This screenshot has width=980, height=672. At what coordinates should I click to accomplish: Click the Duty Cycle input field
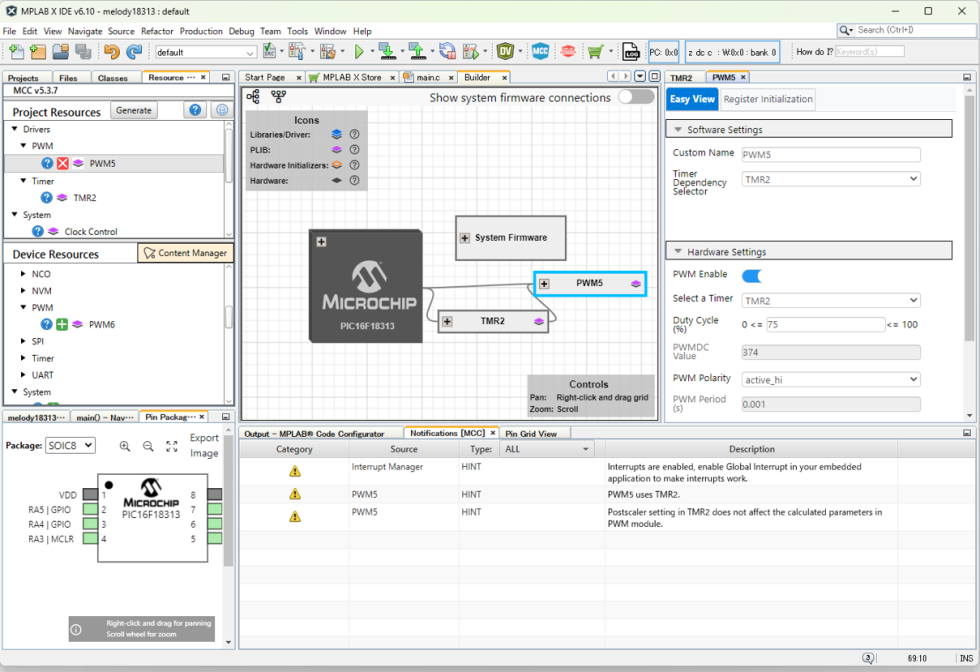pos(812,324)
